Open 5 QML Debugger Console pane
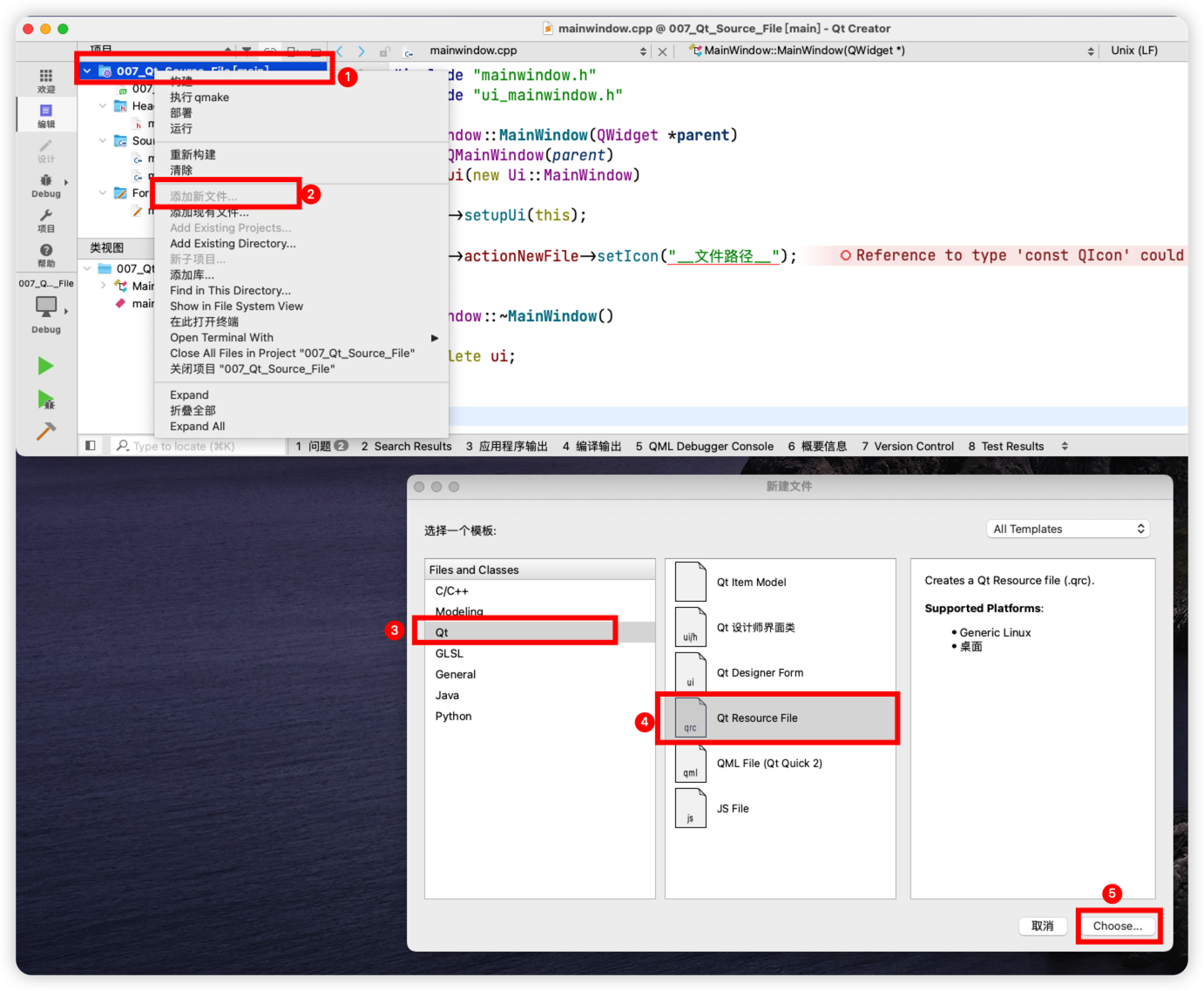The width and height of the screenshot is (1204, 991). [x=705, y=446]
